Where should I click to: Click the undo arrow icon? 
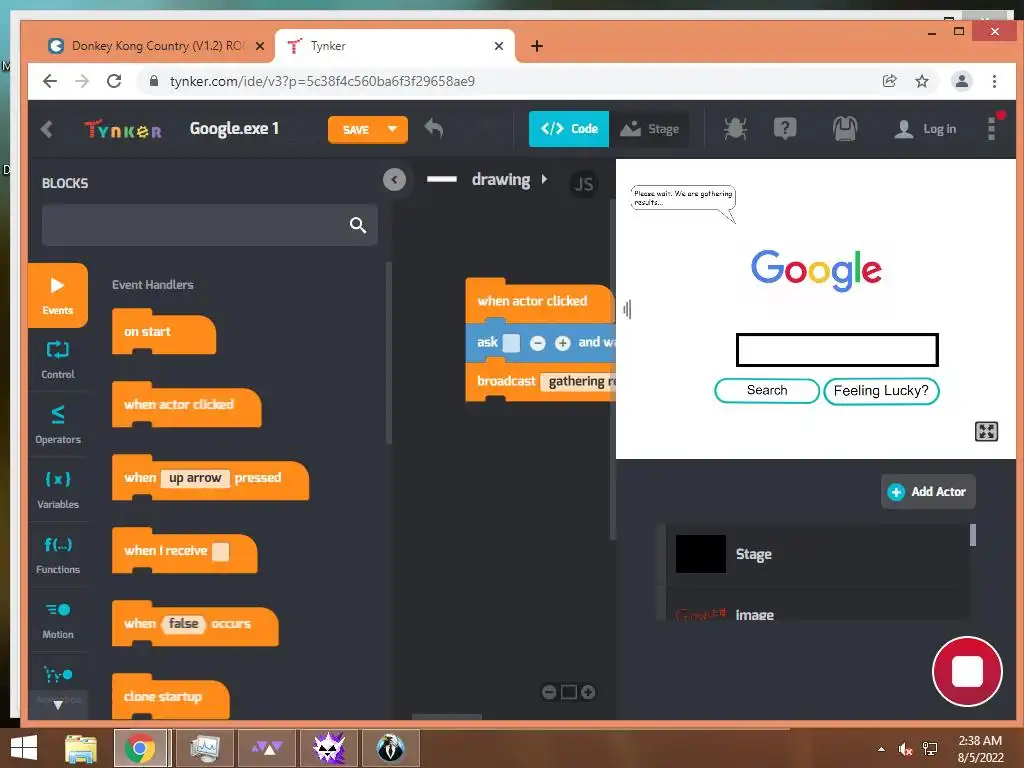point(434,129)
